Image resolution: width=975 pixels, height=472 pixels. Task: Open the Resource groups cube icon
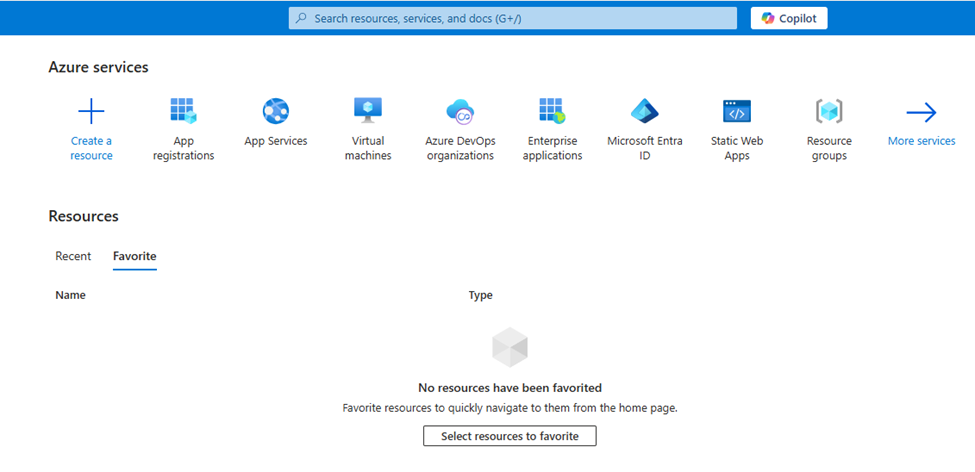coord(829,111)
